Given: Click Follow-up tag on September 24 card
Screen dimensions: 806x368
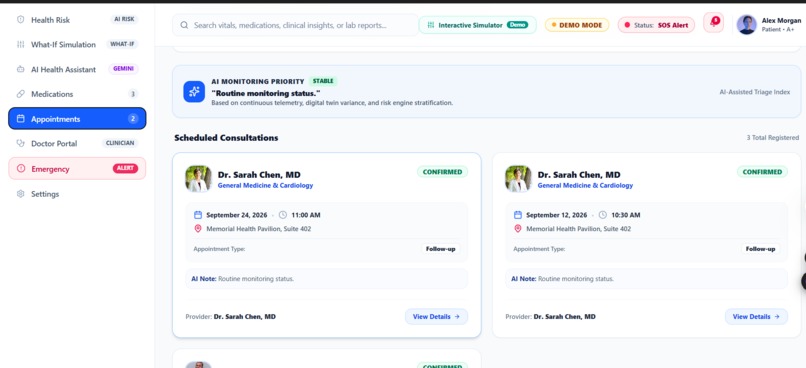Looking at the screenshot, I should 441,249.
